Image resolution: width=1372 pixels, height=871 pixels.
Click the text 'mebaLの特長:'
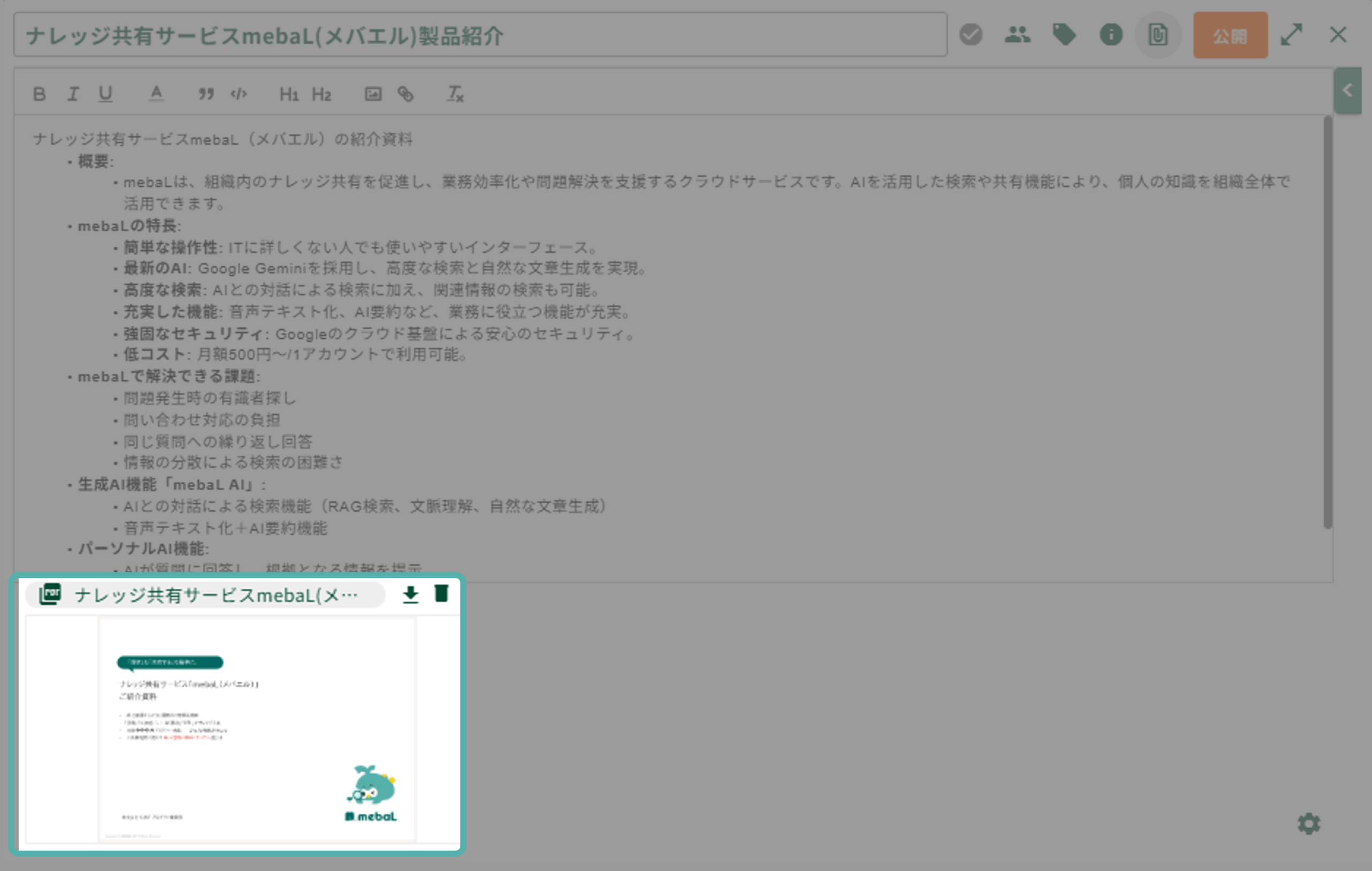pos(129,226)
